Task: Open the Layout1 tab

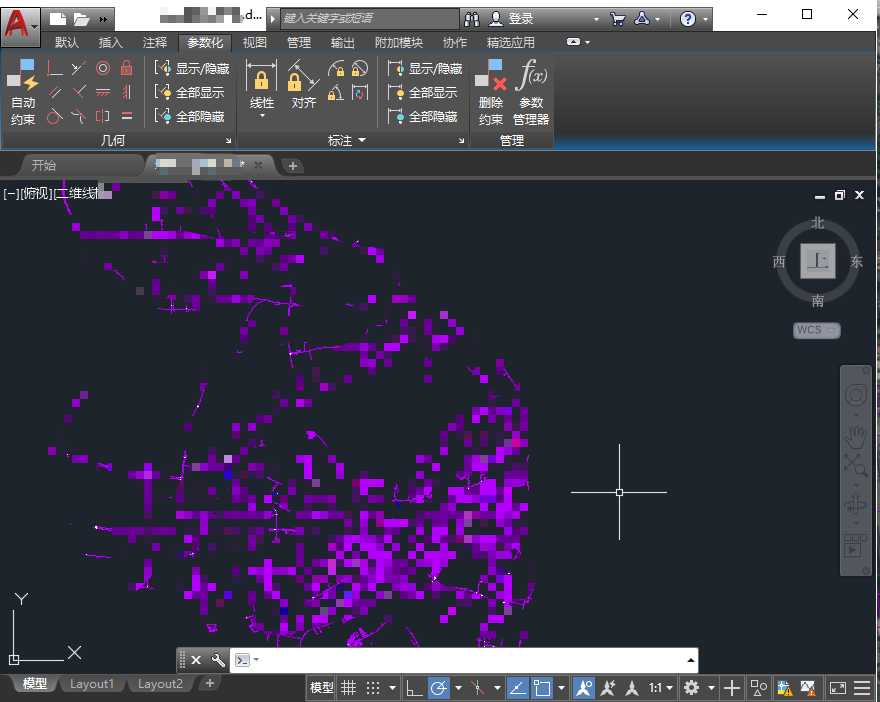Action: pos(92,684)
